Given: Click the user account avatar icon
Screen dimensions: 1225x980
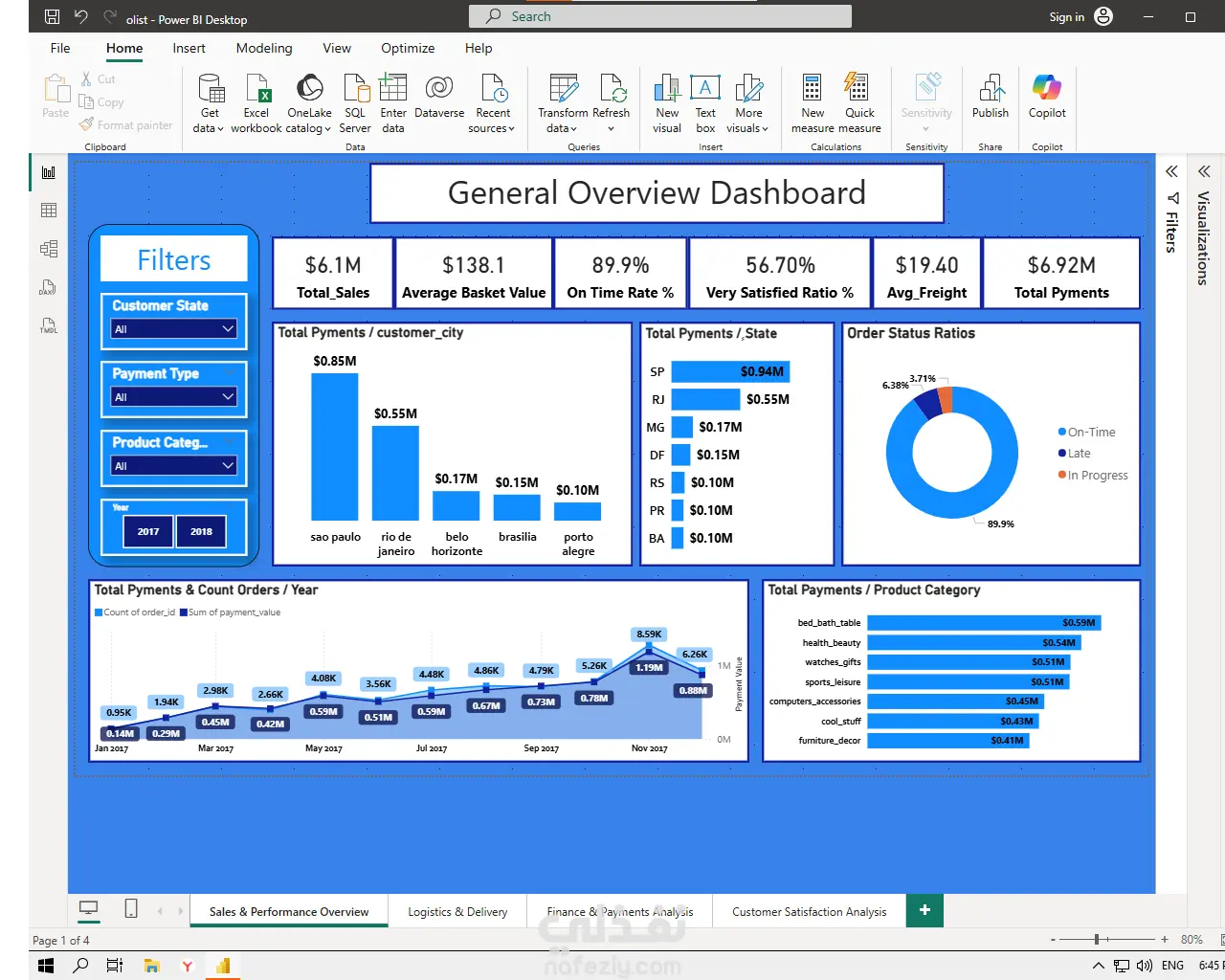Looking at the screenshot, I should [x=1103, y=16].
